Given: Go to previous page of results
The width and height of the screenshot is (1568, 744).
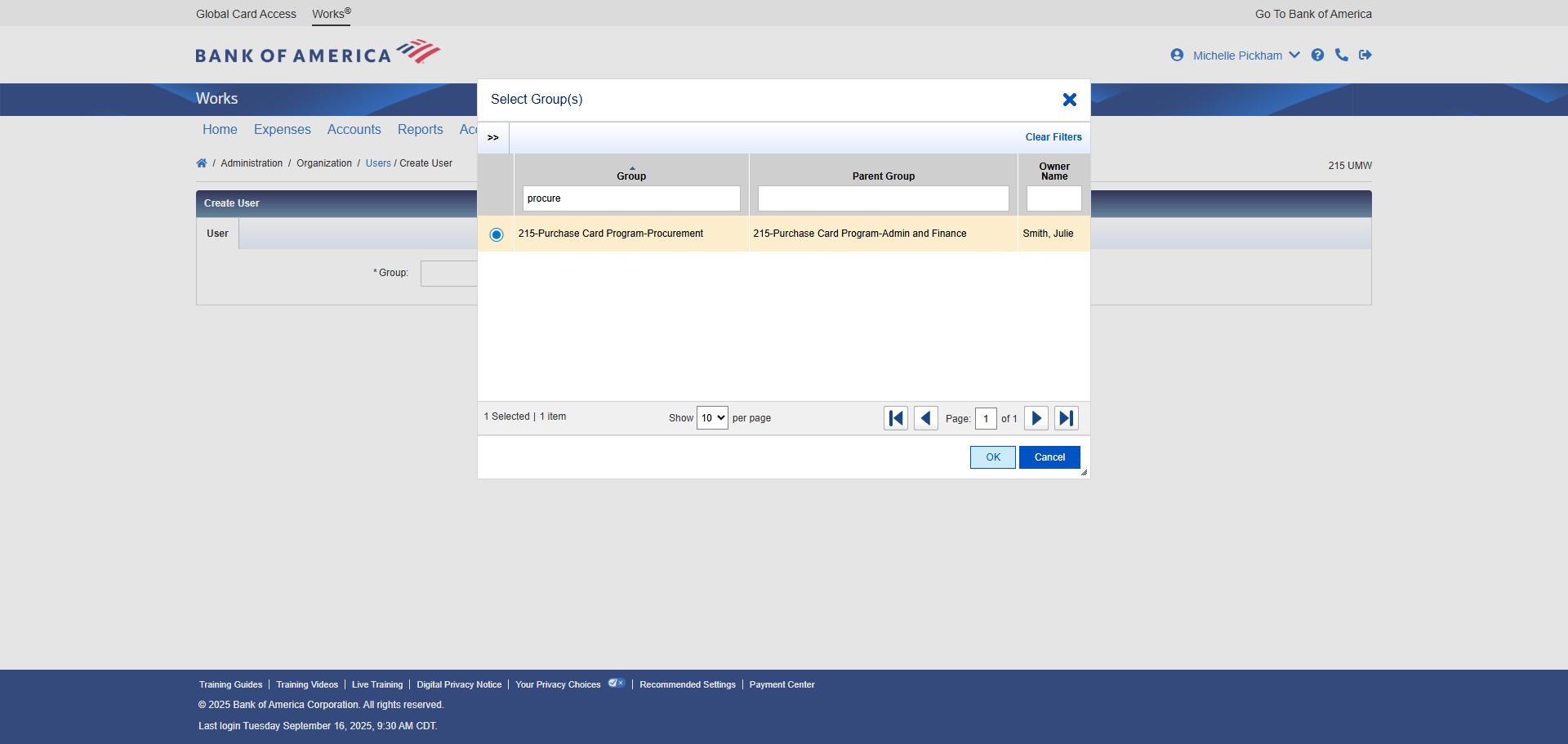Looking at the screenshot, I should pos(925,418).
